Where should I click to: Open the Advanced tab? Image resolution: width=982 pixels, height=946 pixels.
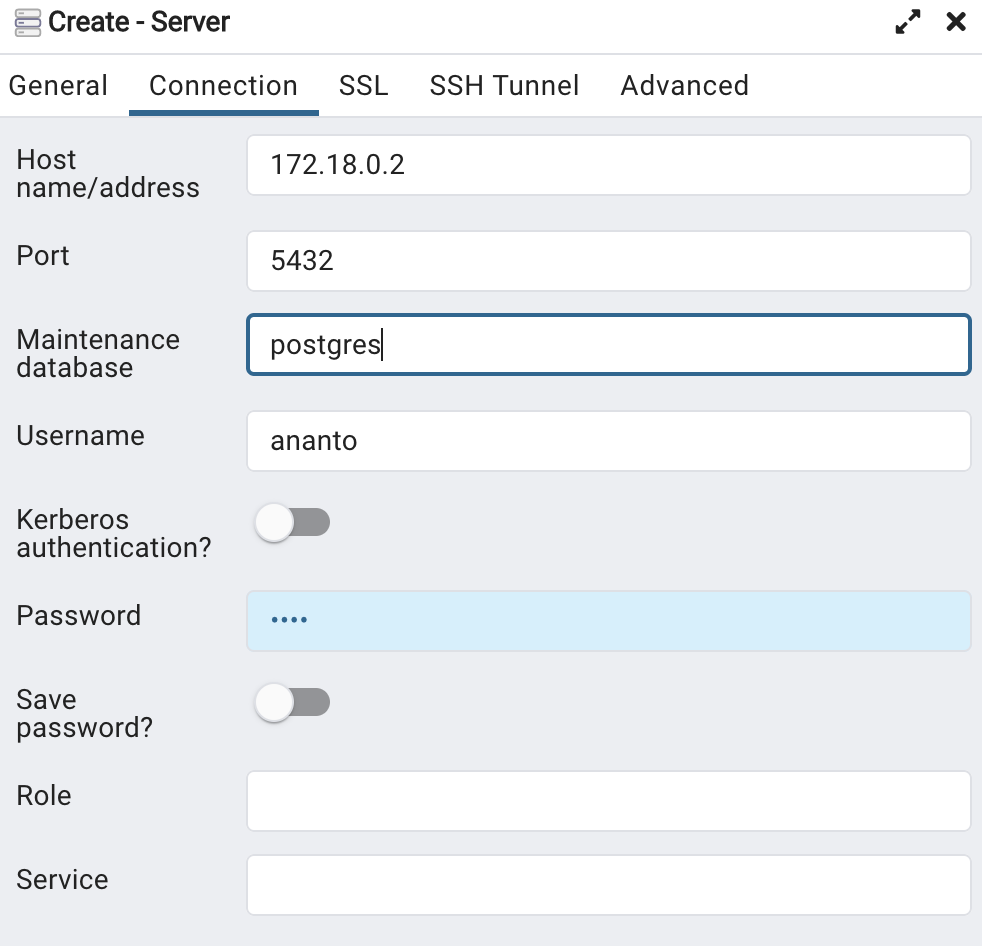click(685, 86)
